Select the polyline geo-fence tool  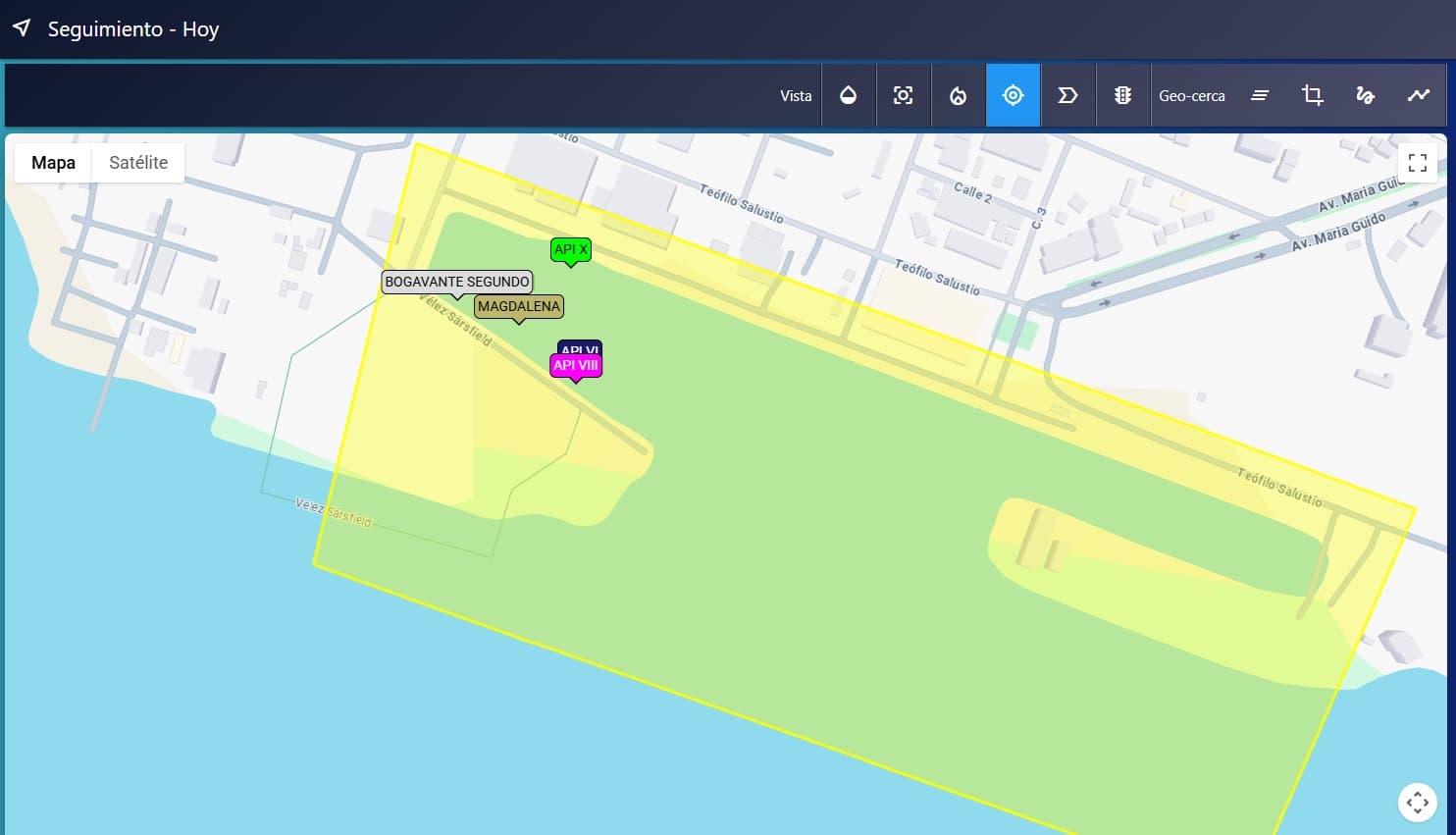[1419, 95]
